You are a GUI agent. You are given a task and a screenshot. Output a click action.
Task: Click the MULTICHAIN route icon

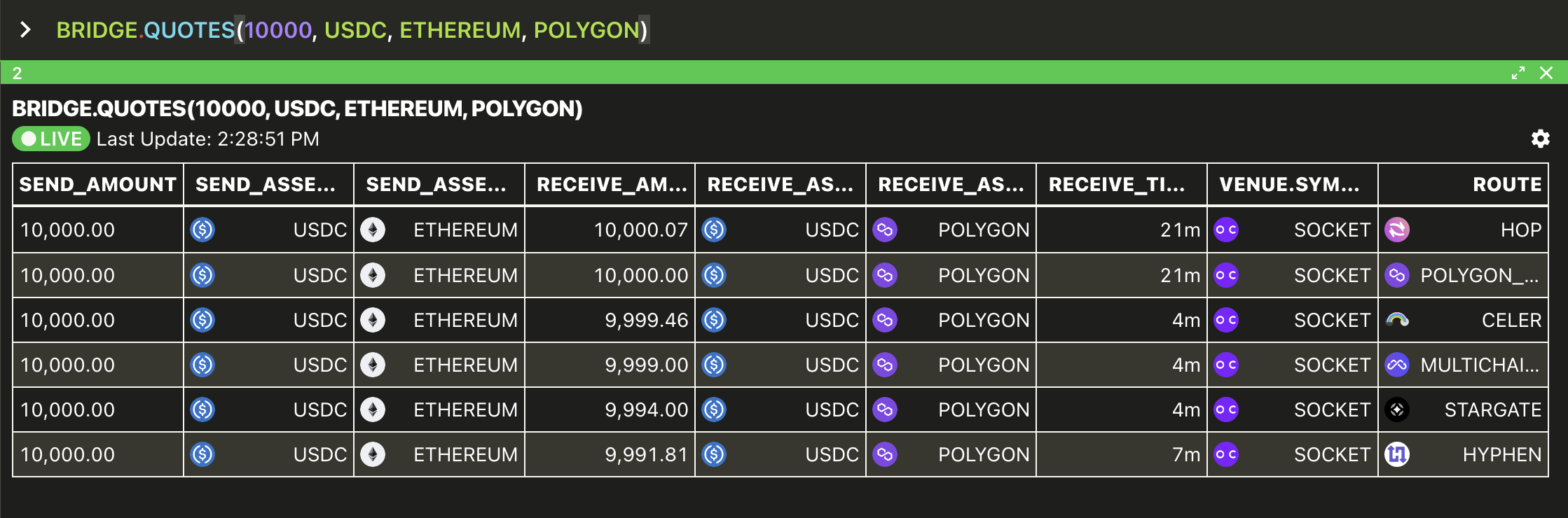tap(1397, 365)
